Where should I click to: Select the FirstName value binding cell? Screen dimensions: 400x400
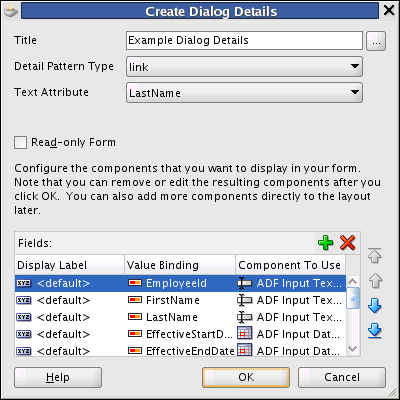pyautogui.click(x=180, y=300)
